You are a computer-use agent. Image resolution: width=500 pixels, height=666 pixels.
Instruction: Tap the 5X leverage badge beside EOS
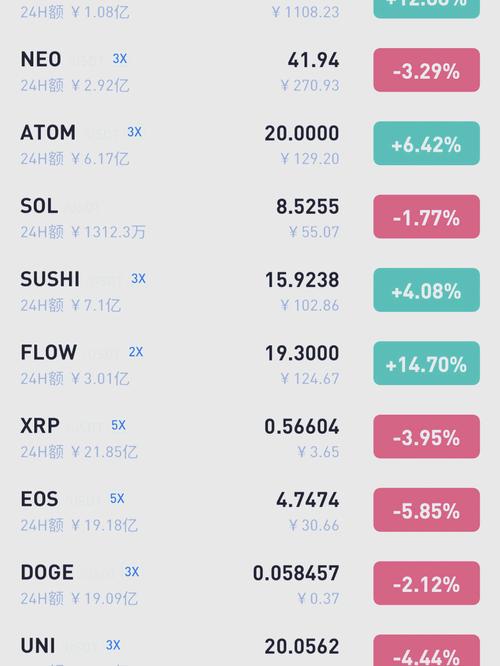pyautogui.click(x=117, y=498)
